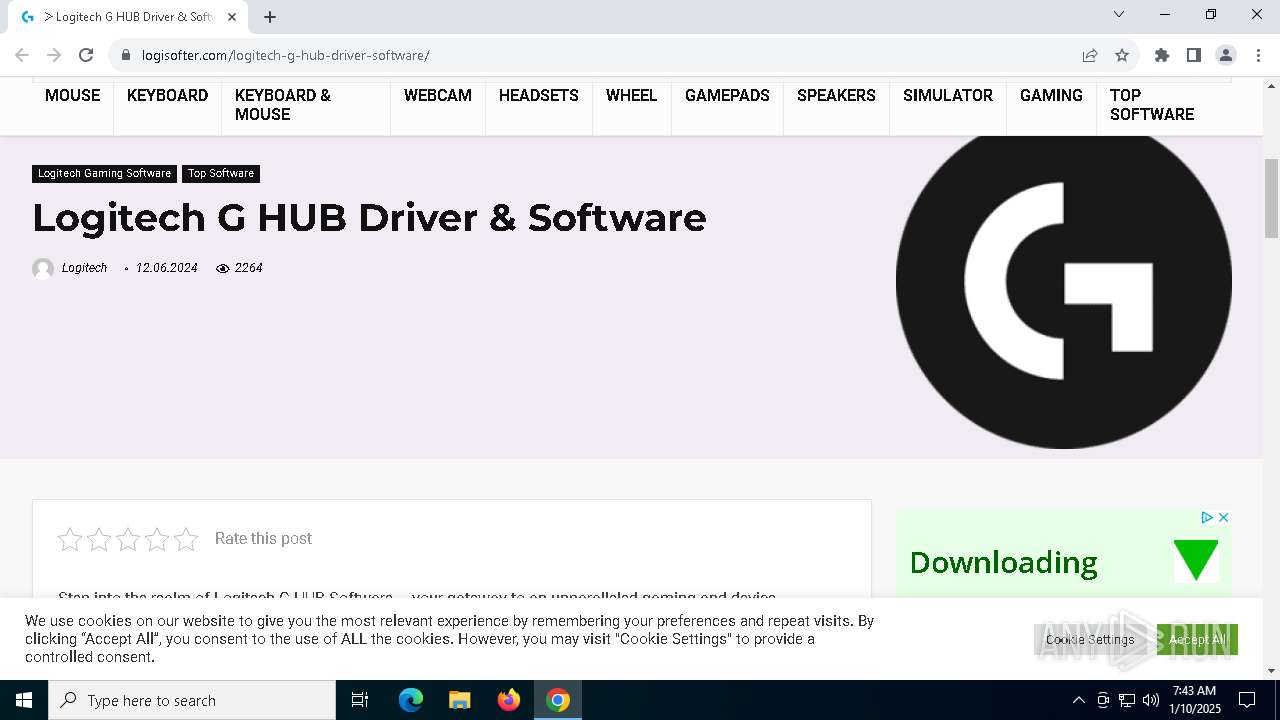Open the SPEAKERS menu
Screen dimensions: 1280x720
click(836, 95)
